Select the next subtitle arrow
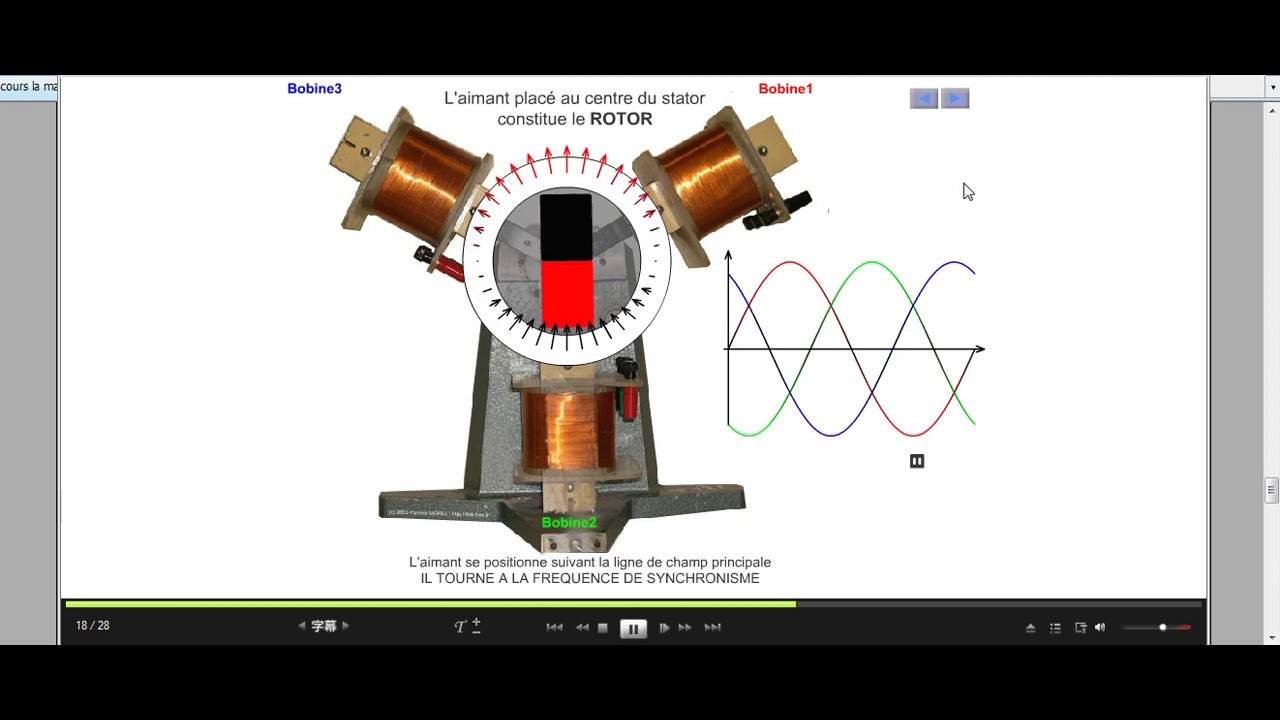 (346, 626)
